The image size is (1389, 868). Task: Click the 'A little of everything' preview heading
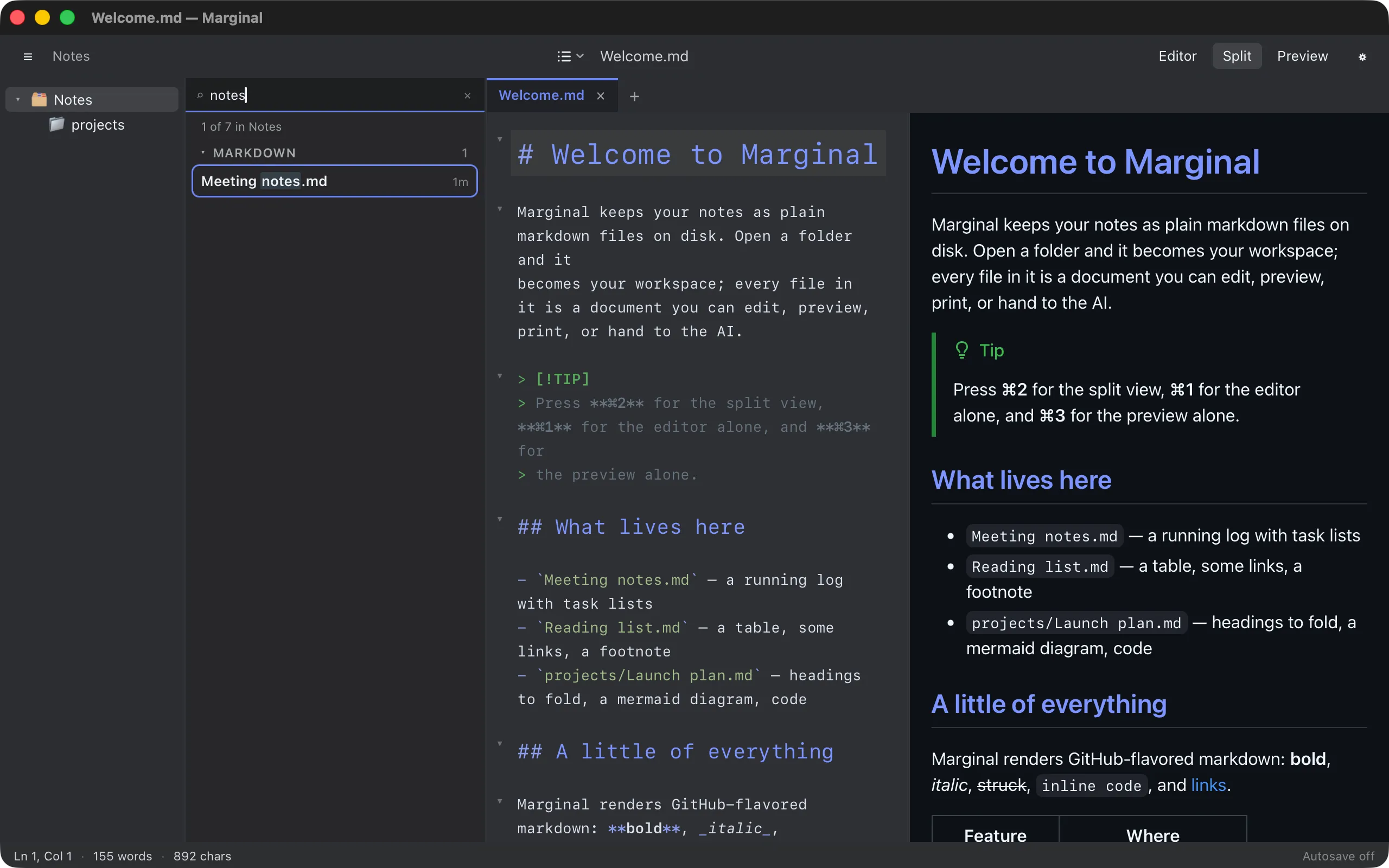1049,704
